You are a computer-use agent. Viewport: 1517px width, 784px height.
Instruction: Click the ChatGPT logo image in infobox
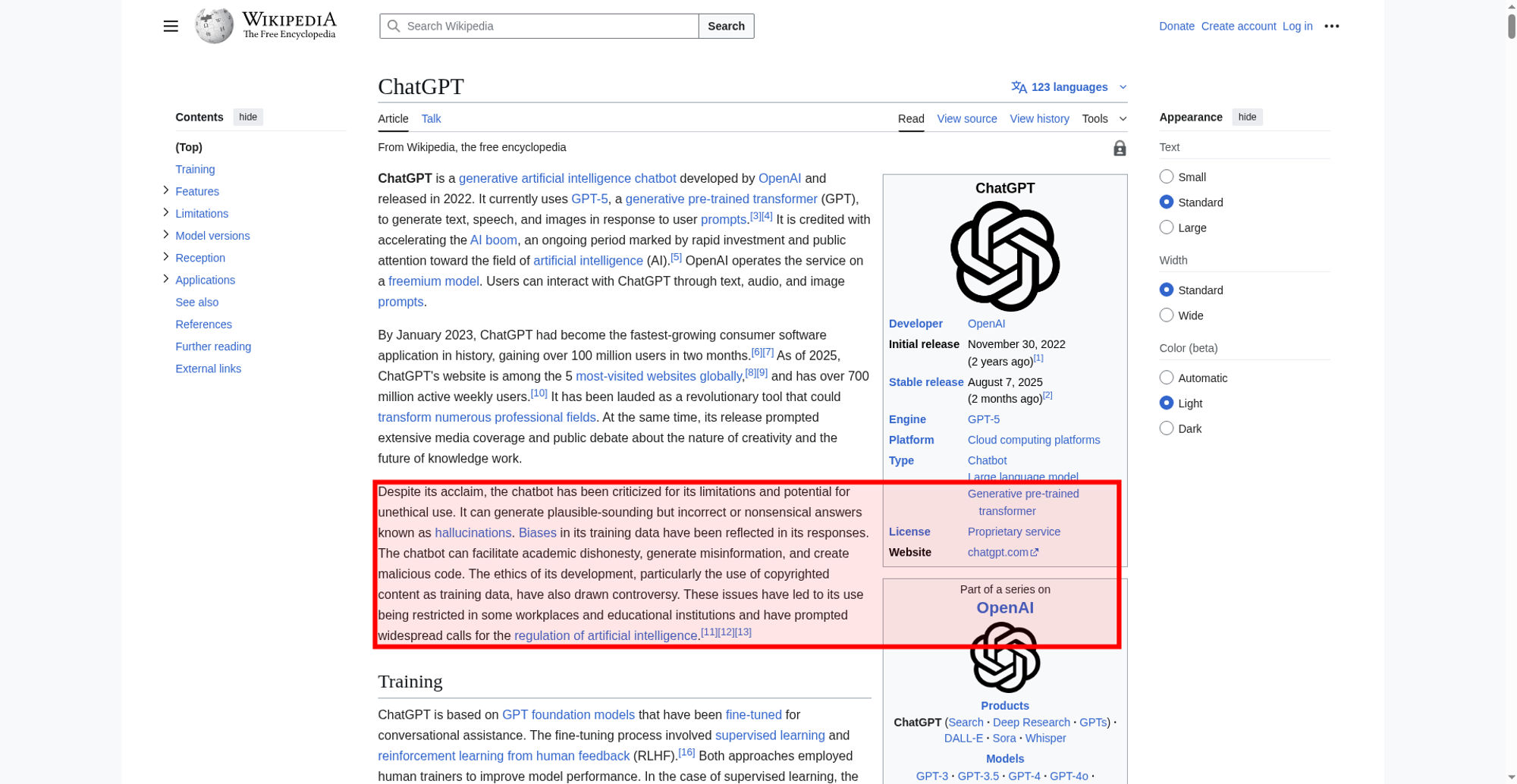pos(1004,256)
